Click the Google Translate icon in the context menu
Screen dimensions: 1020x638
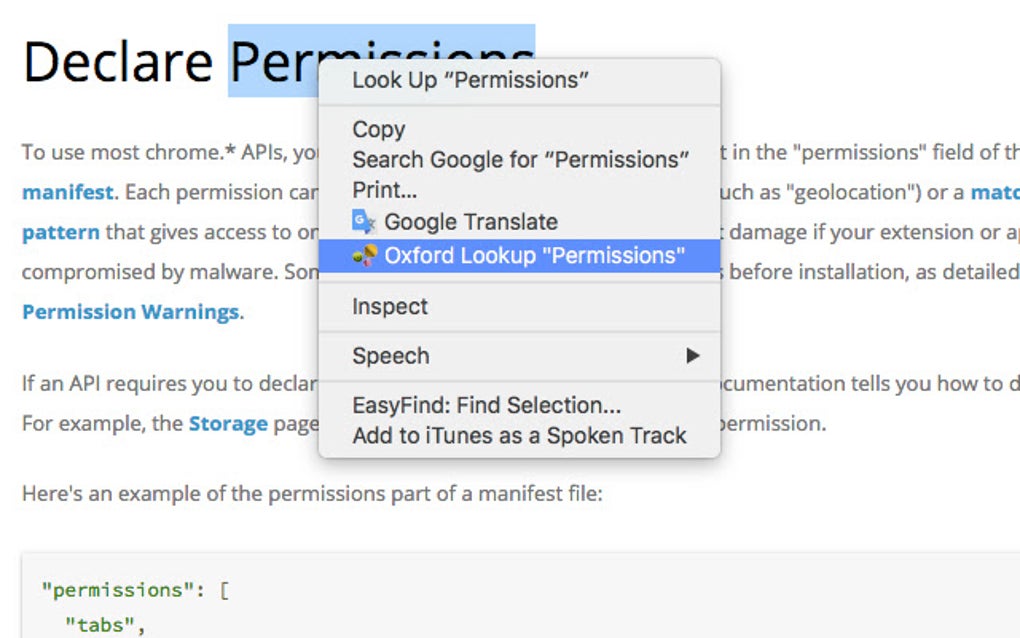click(x=361, y=221)
